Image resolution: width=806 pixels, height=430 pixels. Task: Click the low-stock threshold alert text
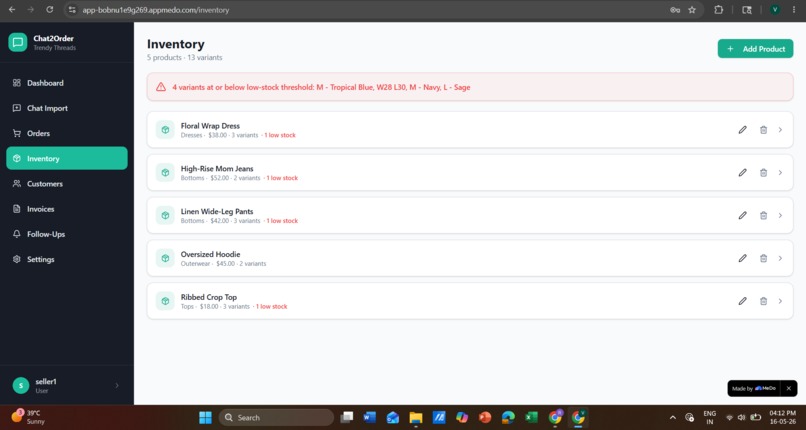(321, 87)
